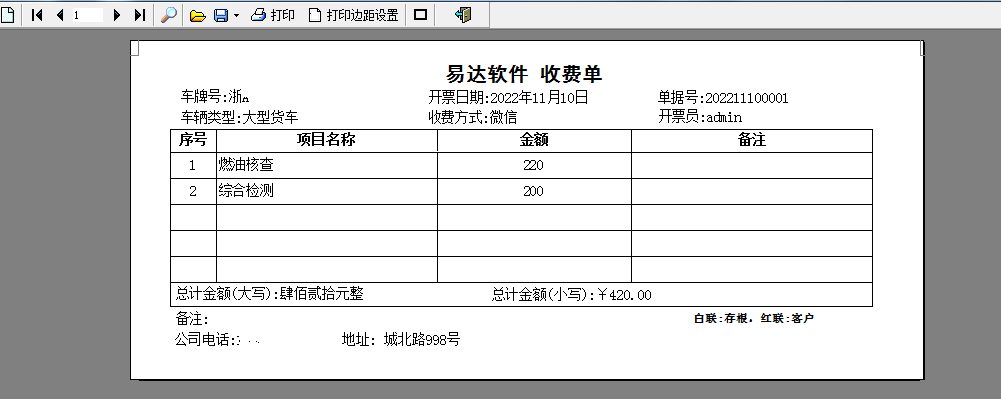Image resolution: width=1001 pixels, height=399 pixels.
Task: Click the 车牌号 license plate text
Action: 214,97
